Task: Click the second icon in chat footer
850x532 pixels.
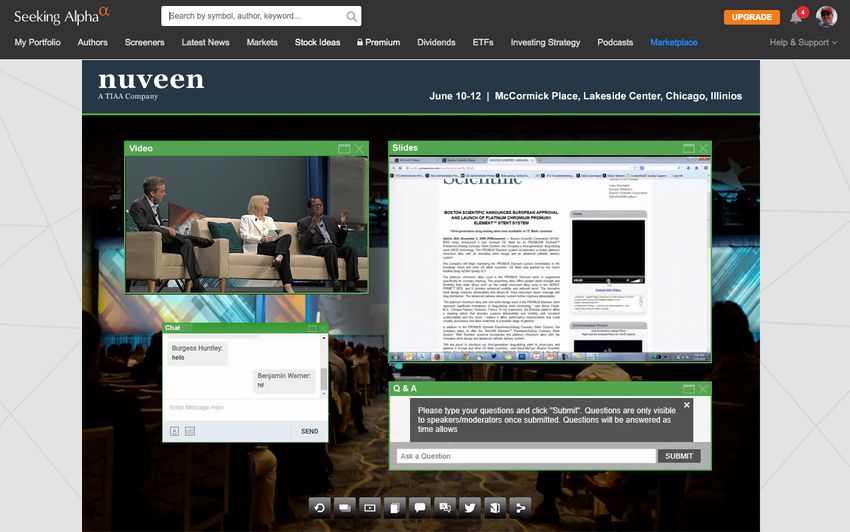Action: [x=190, y=431]
